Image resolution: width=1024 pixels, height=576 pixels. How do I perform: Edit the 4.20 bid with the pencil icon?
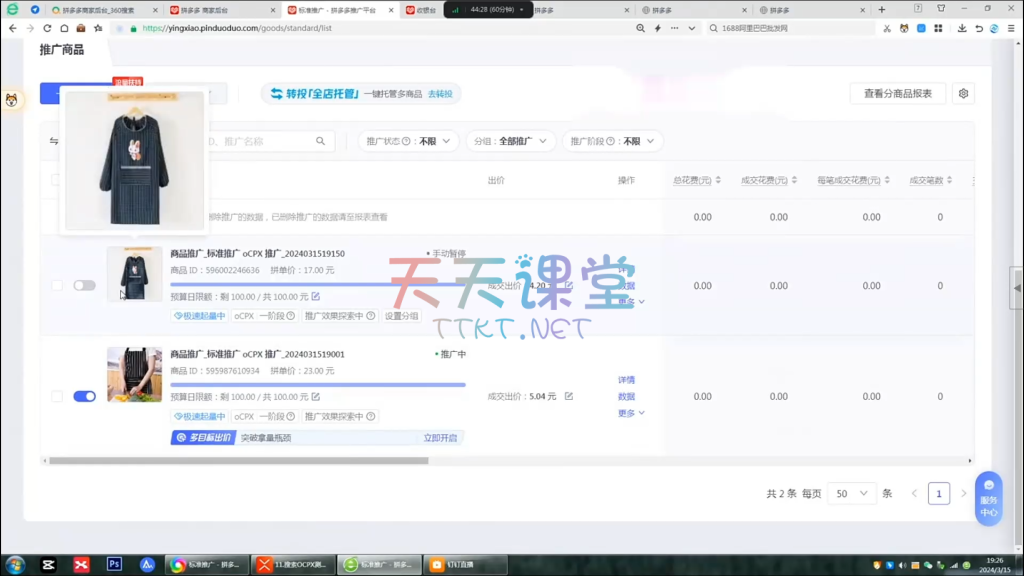point(568,286)
